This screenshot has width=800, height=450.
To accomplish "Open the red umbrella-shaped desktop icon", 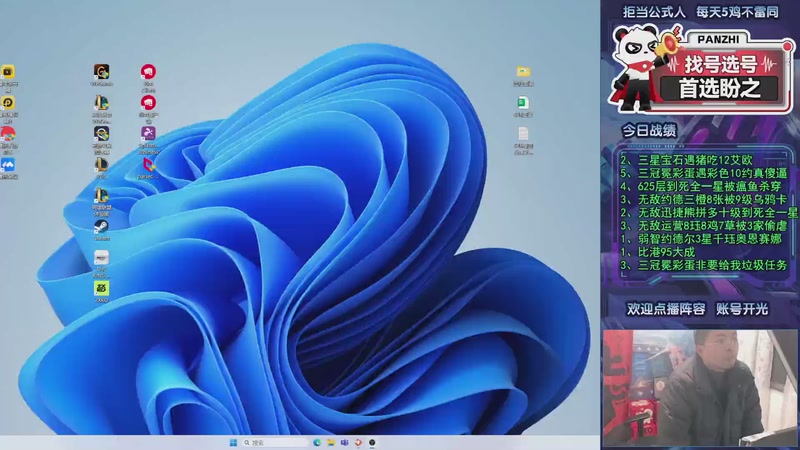I will click(8, 134).
